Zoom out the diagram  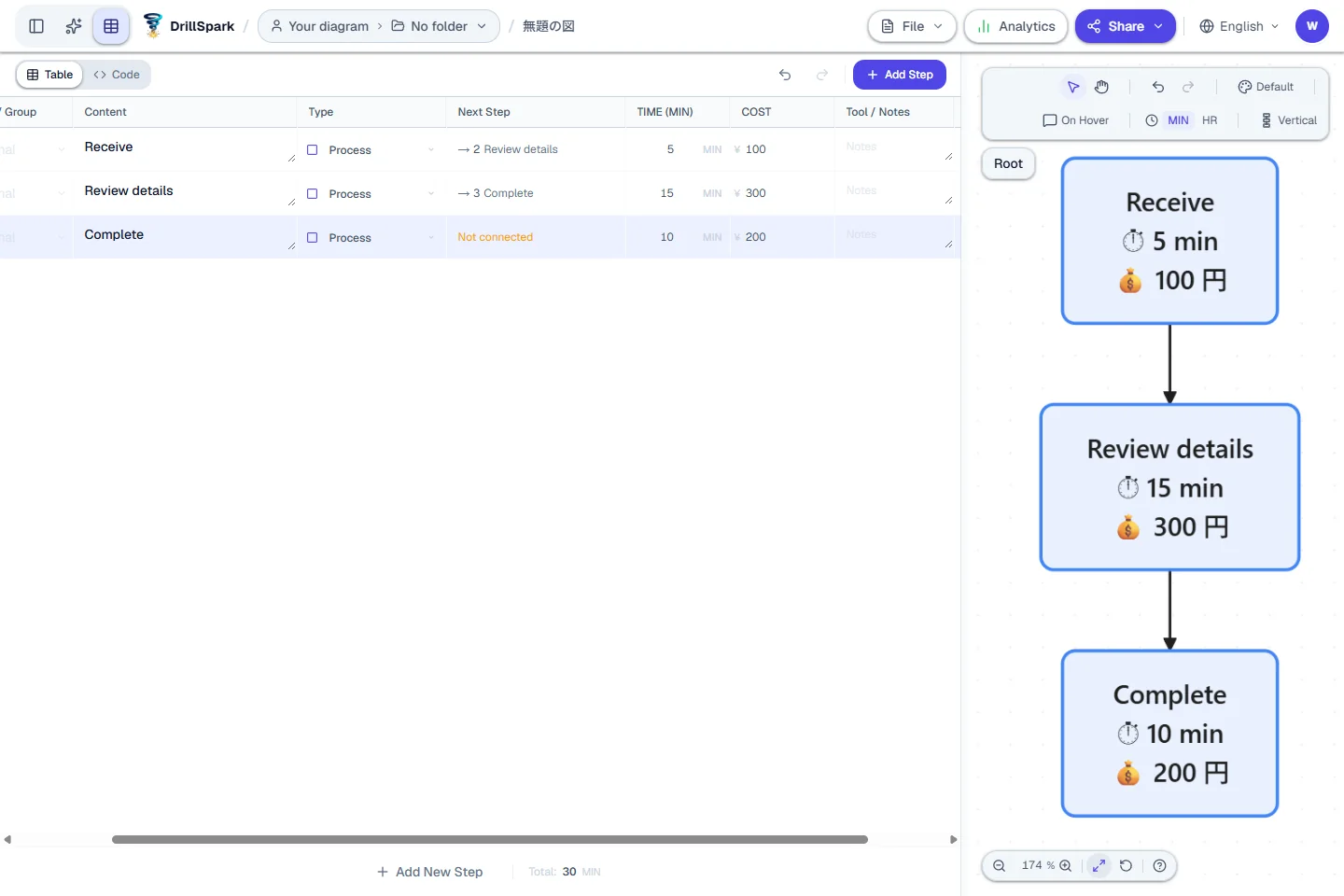click(999, 866)
